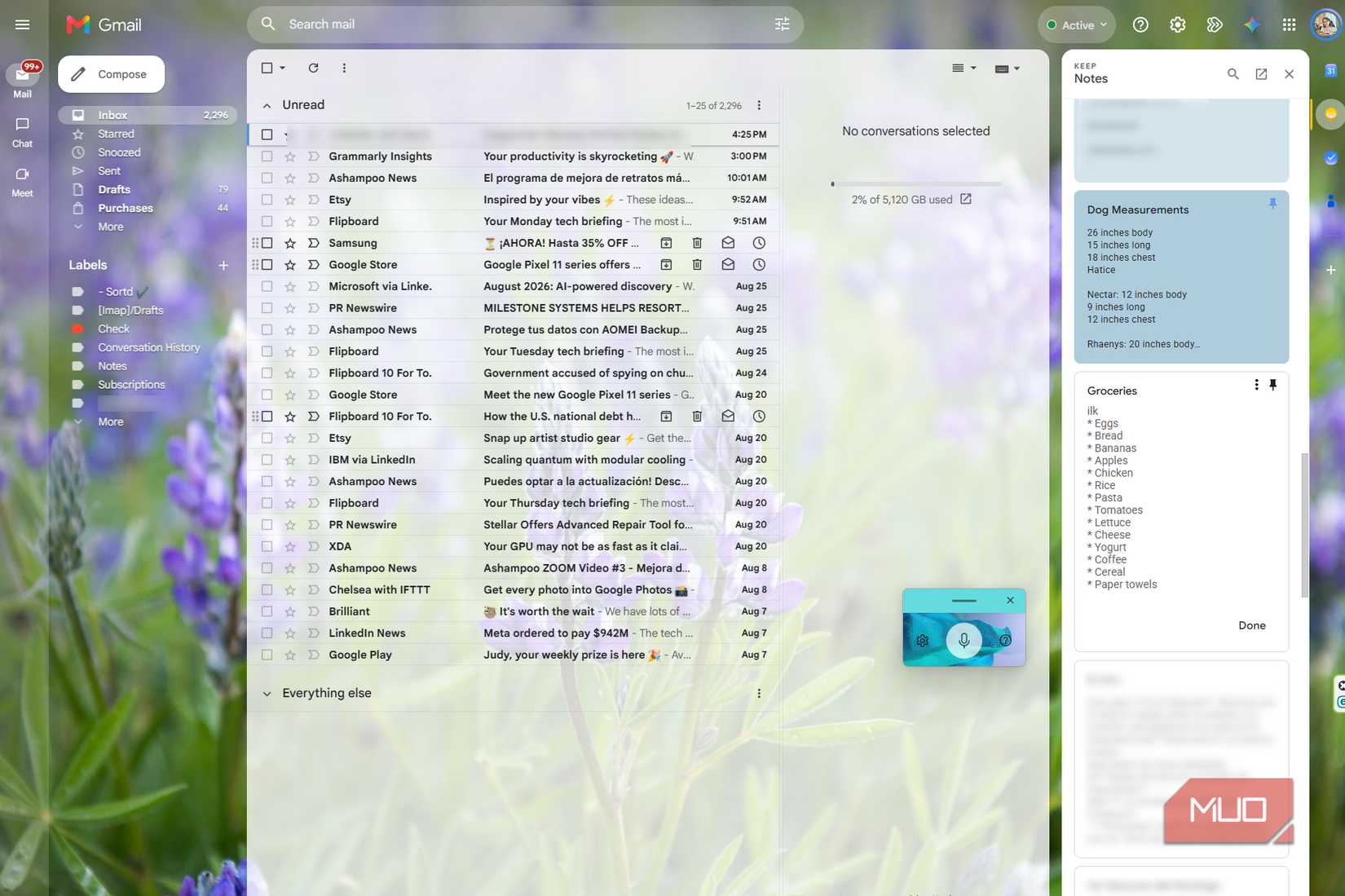
Task: Open the Chat section icon
Action: pyautogui.click(x=23, y=124)
